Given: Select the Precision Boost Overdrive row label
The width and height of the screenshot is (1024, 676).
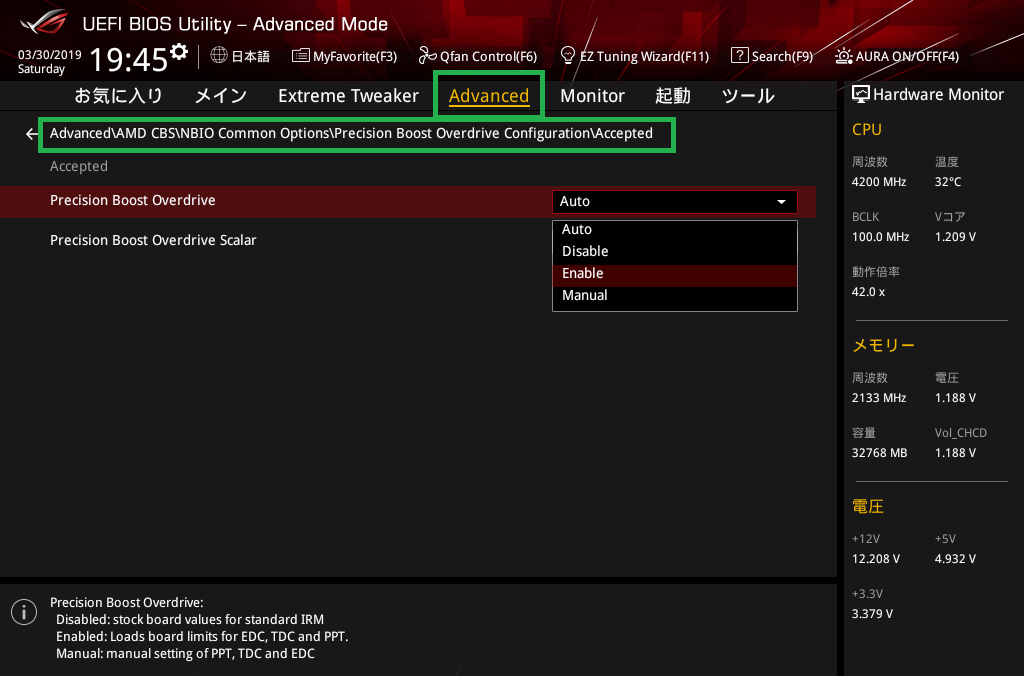Looking at the screenshot, I should tap(133, 201).
